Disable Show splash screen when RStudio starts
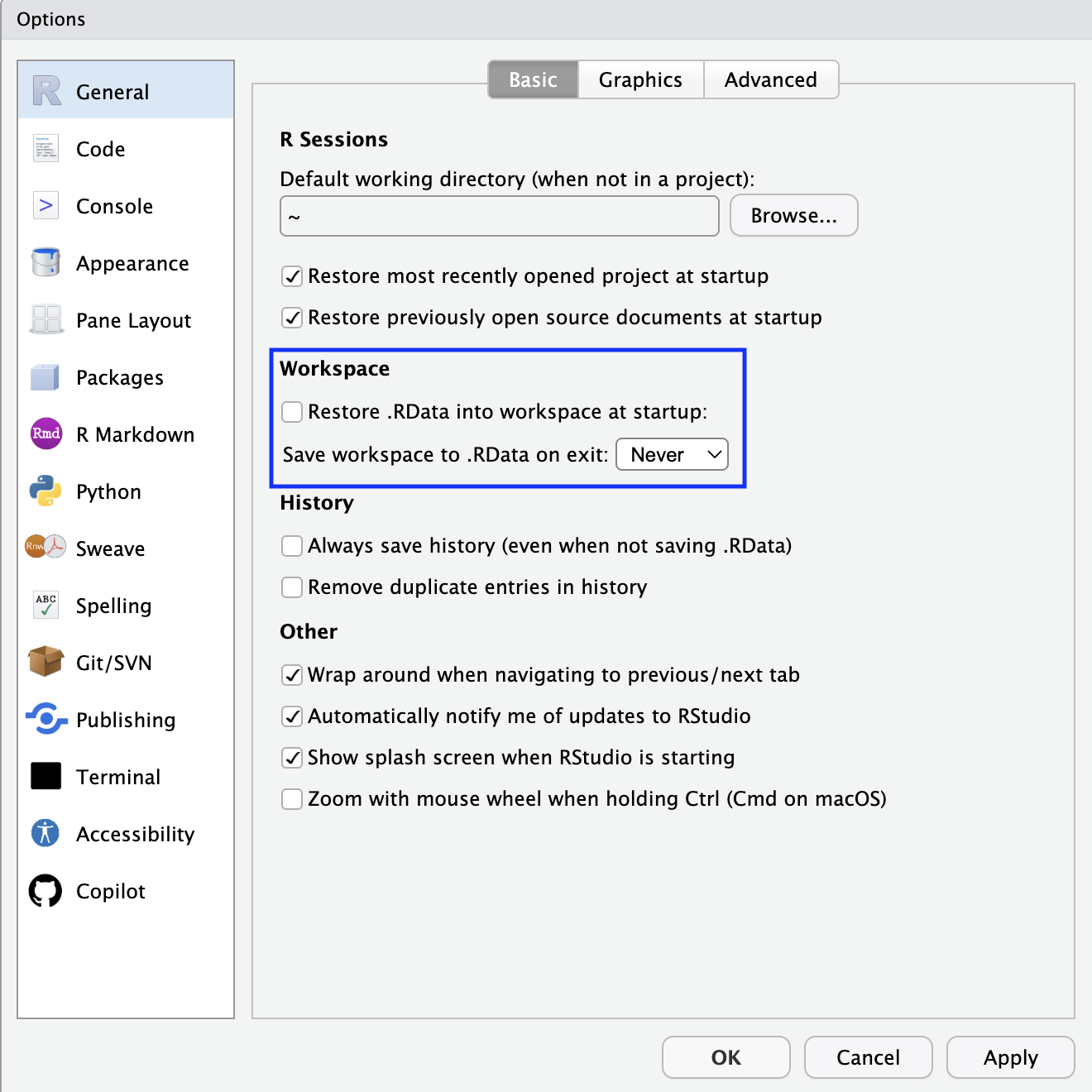Screen dimensions: 1092x1092 (292, 757)
